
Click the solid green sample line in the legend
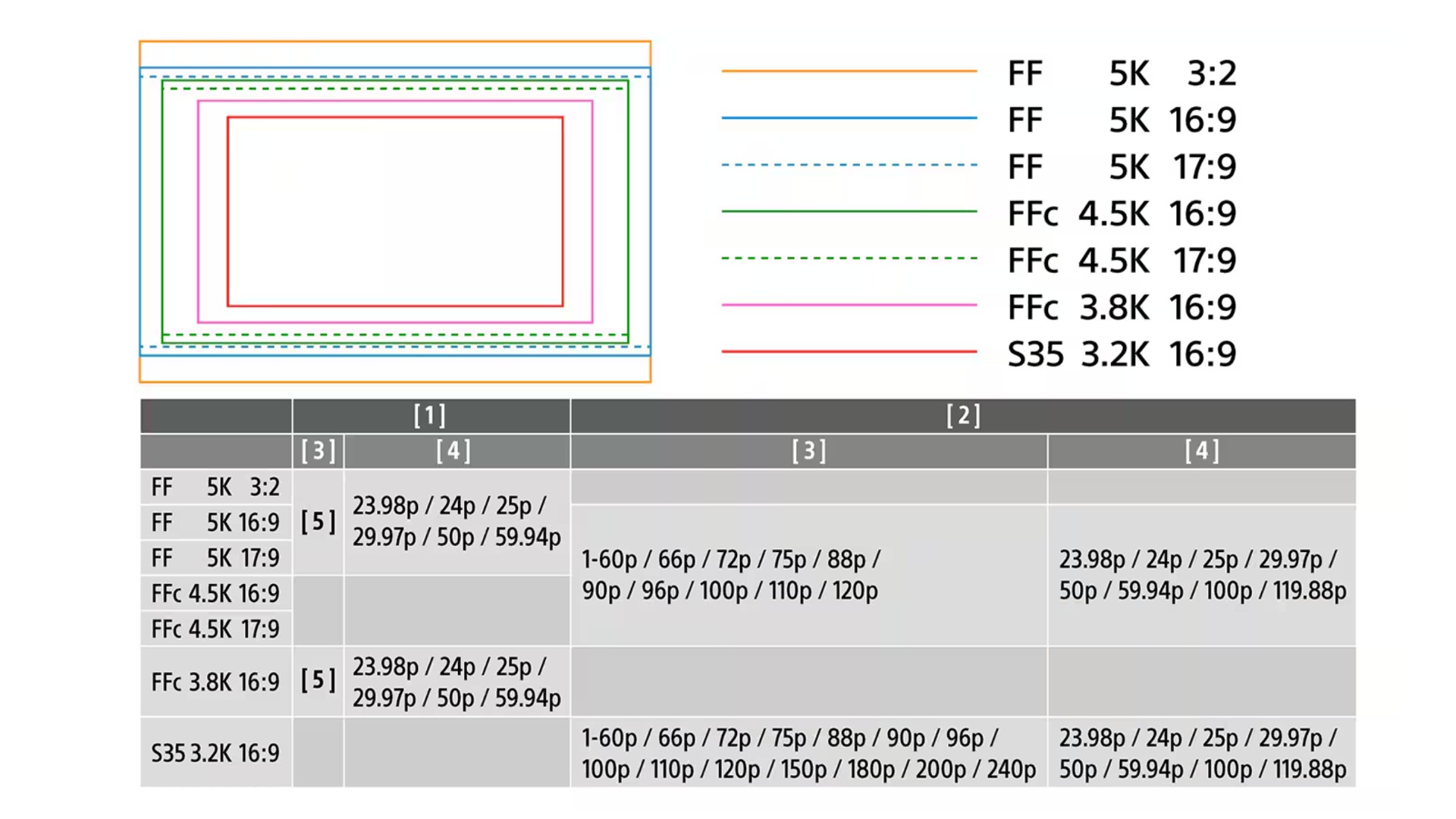pyautogui.click(x=849, y=211)
